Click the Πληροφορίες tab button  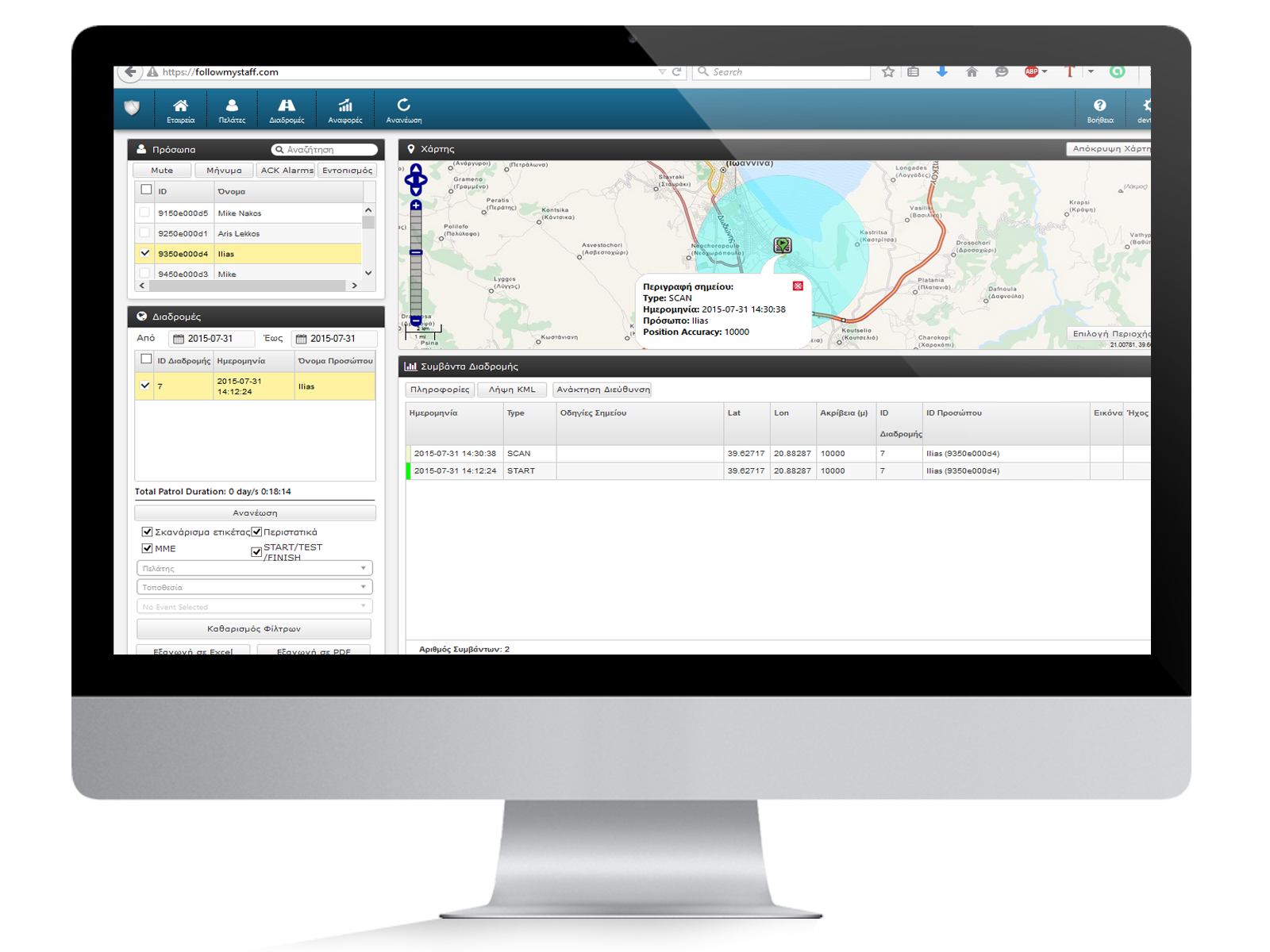440,390
